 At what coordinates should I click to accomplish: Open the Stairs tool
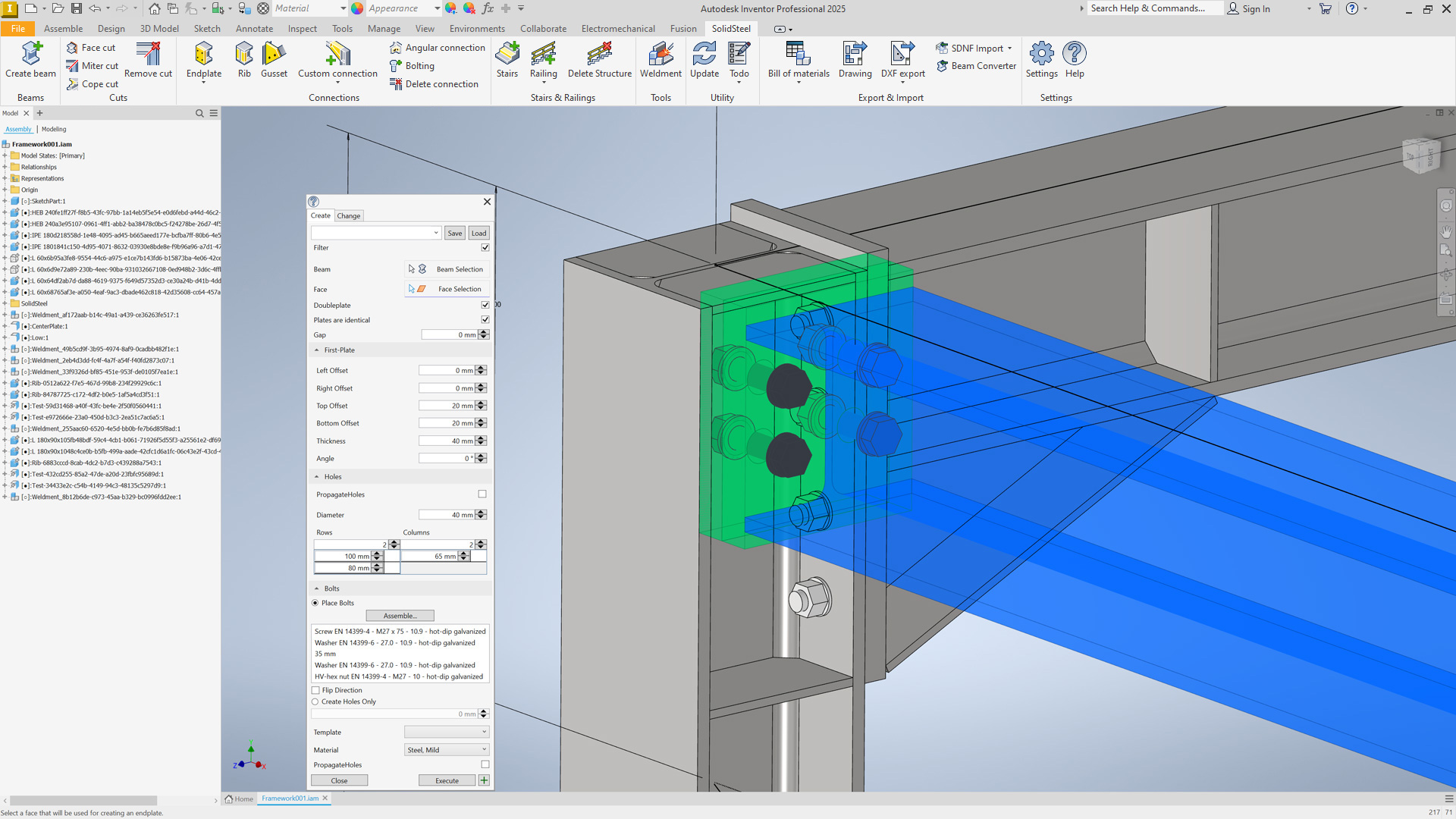coord(507,55)
